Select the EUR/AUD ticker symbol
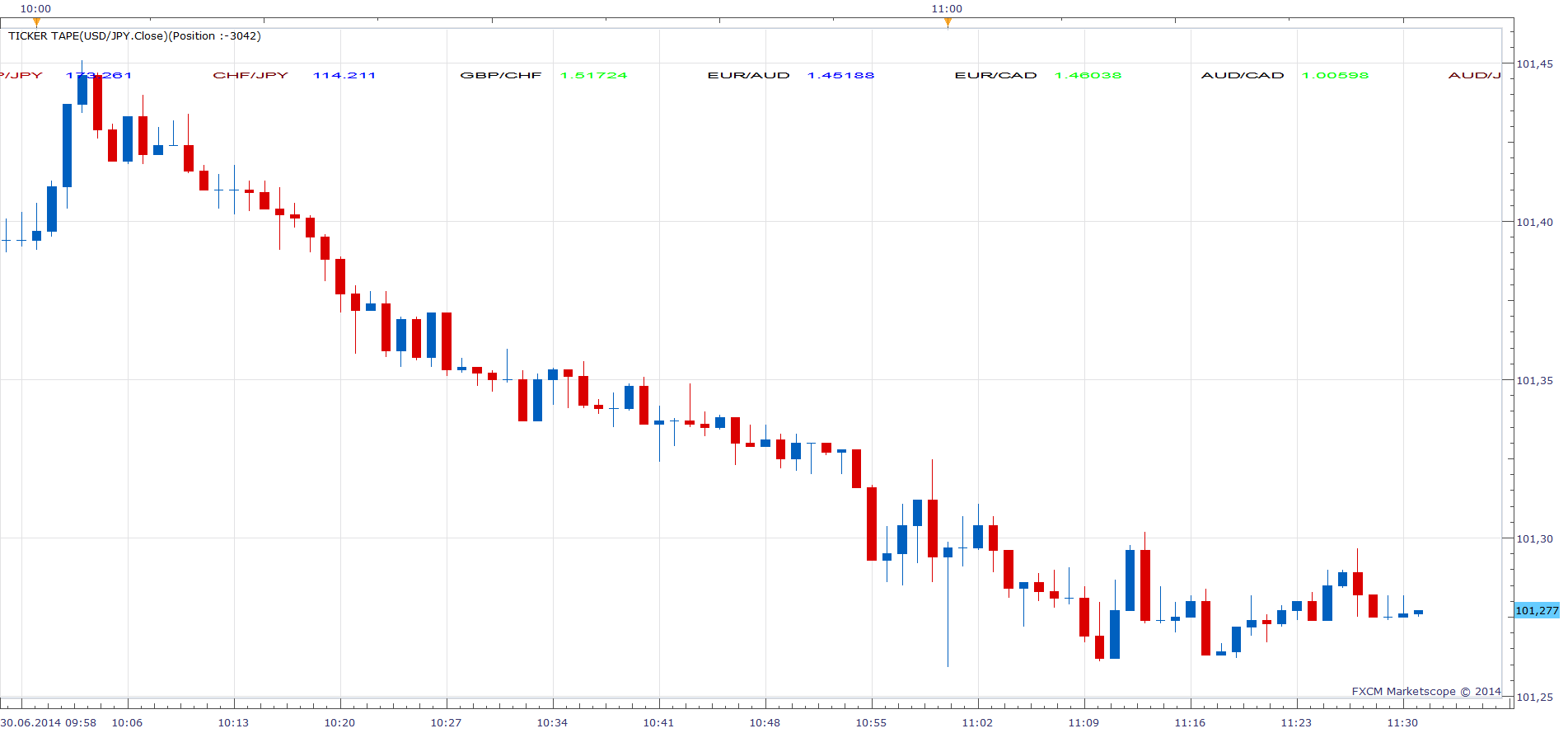This screenshot has width=1568, height=733. 749,75
